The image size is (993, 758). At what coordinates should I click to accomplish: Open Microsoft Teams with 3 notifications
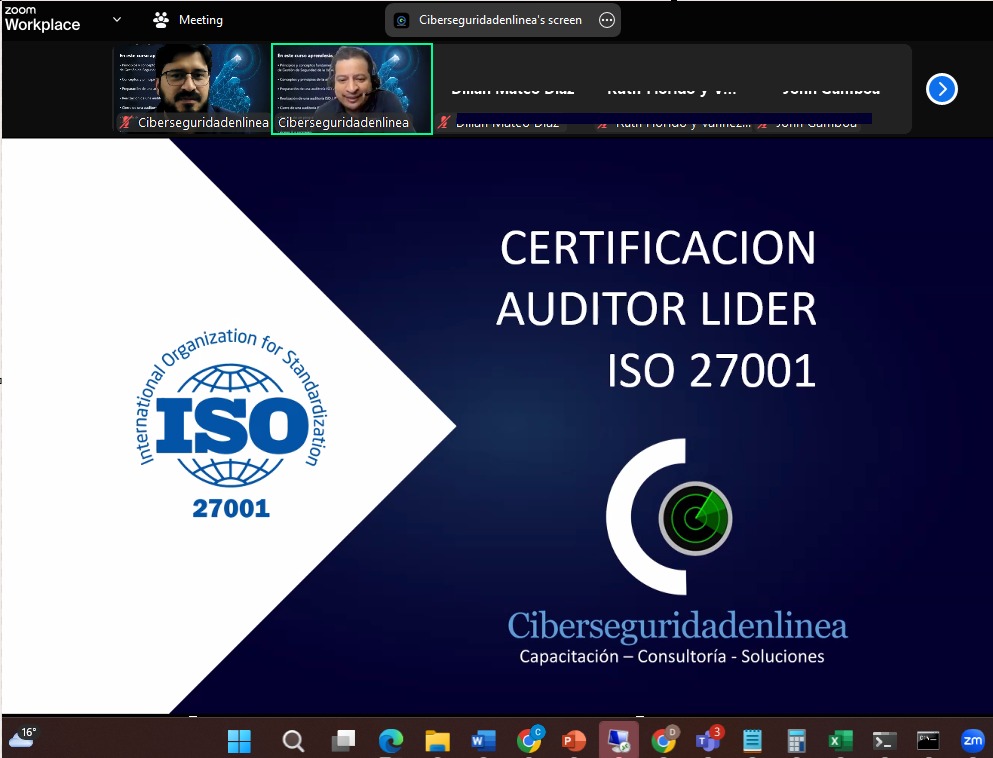(709, 739)
